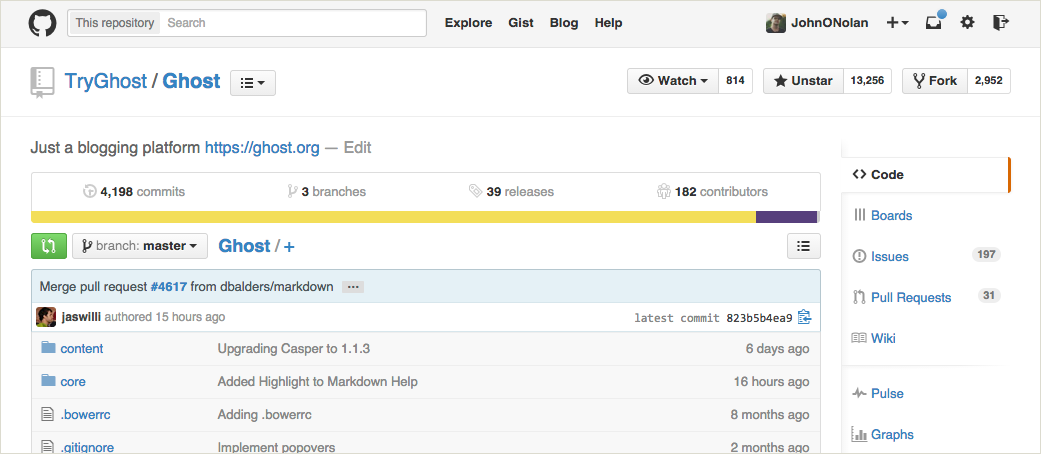This screenshot has width=1041, height=454.
Task: View the 814 watchers count
Action: click(735, 81)
